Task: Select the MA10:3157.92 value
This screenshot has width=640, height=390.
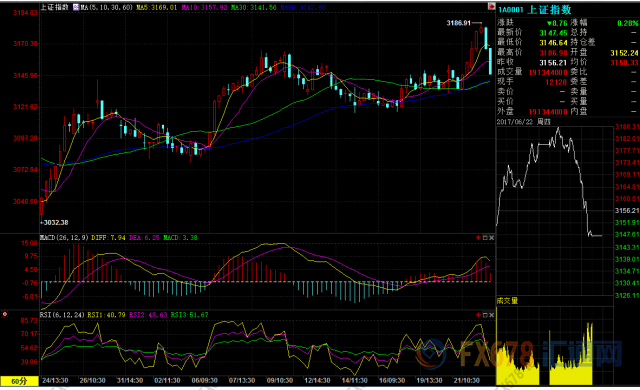Action: (x=204, y=7)
